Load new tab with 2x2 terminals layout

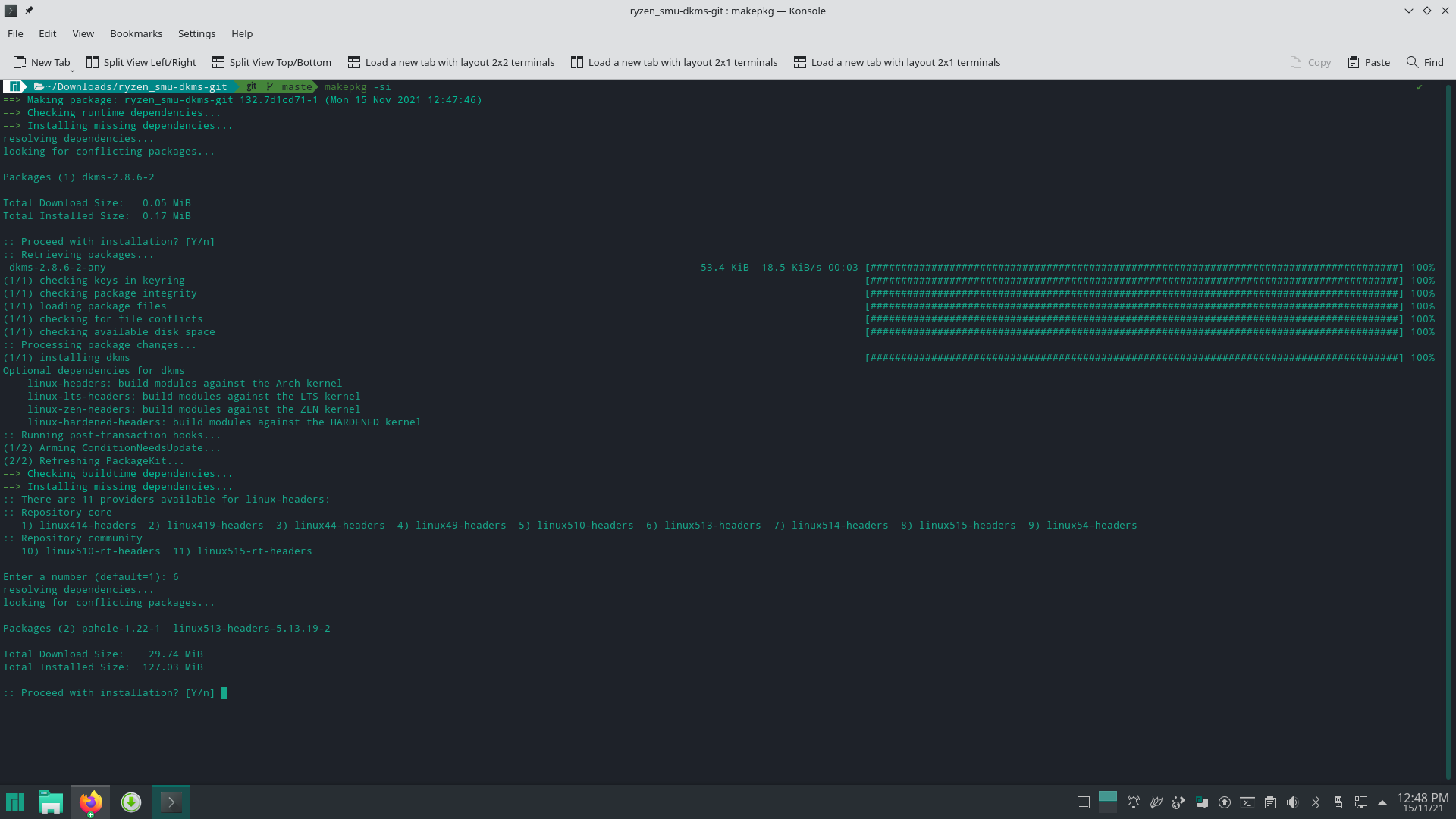click(x=451, y=62)
